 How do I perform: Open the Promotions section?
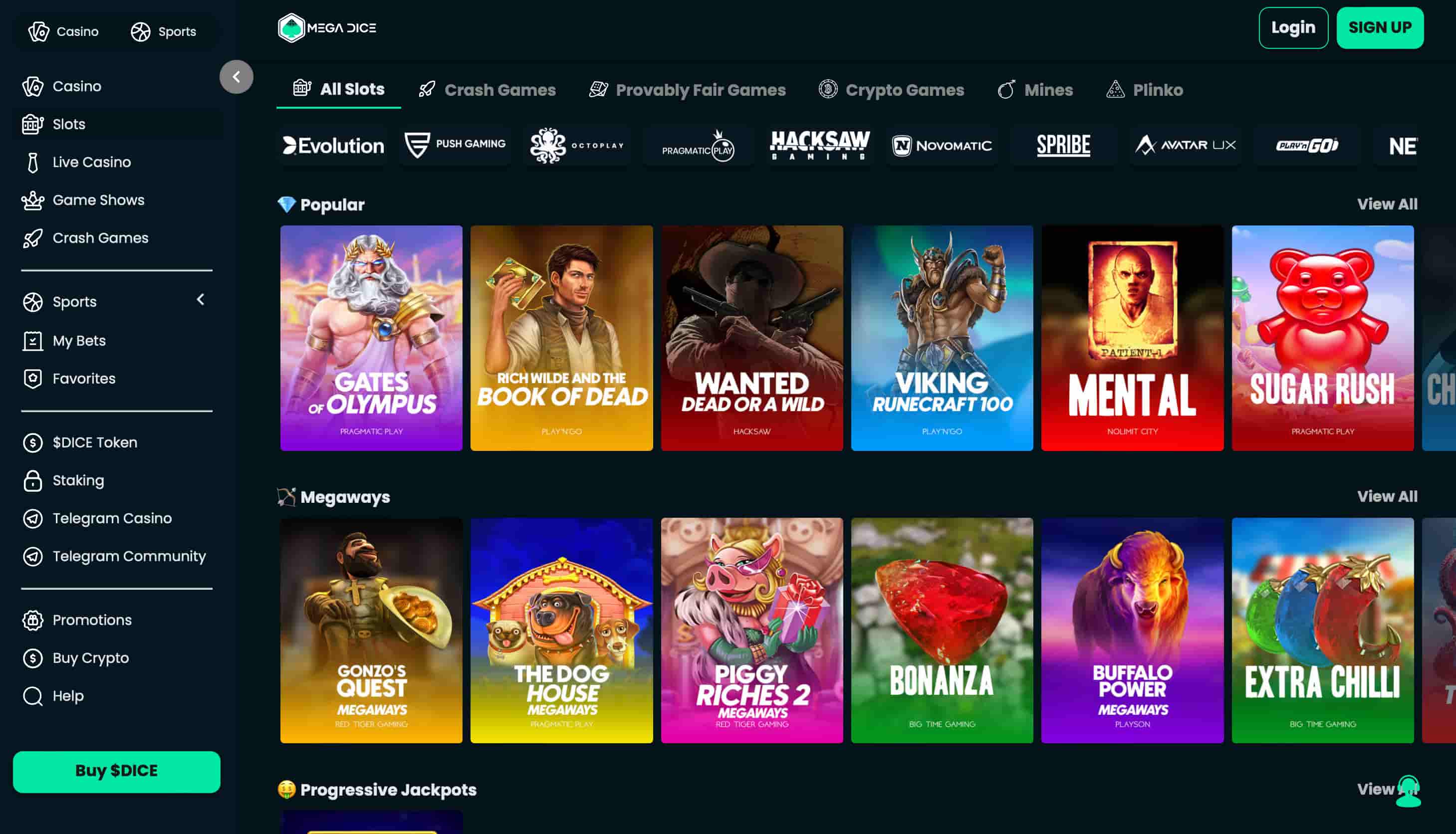[92, 620]
